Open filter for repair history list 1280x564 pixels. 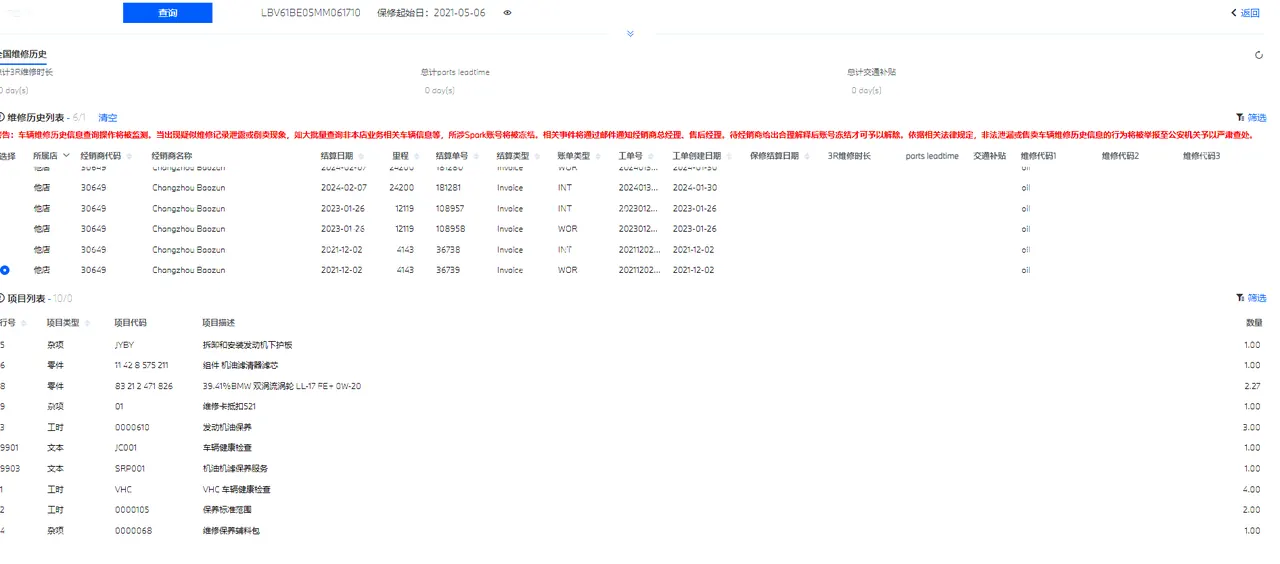point(1251,118)
